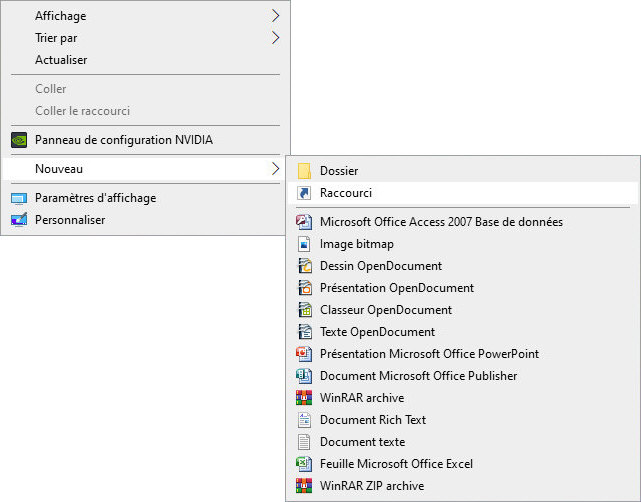Expand the Trier par submenu arrow
The image size is (641, 502).
click(x=275, y=38)
